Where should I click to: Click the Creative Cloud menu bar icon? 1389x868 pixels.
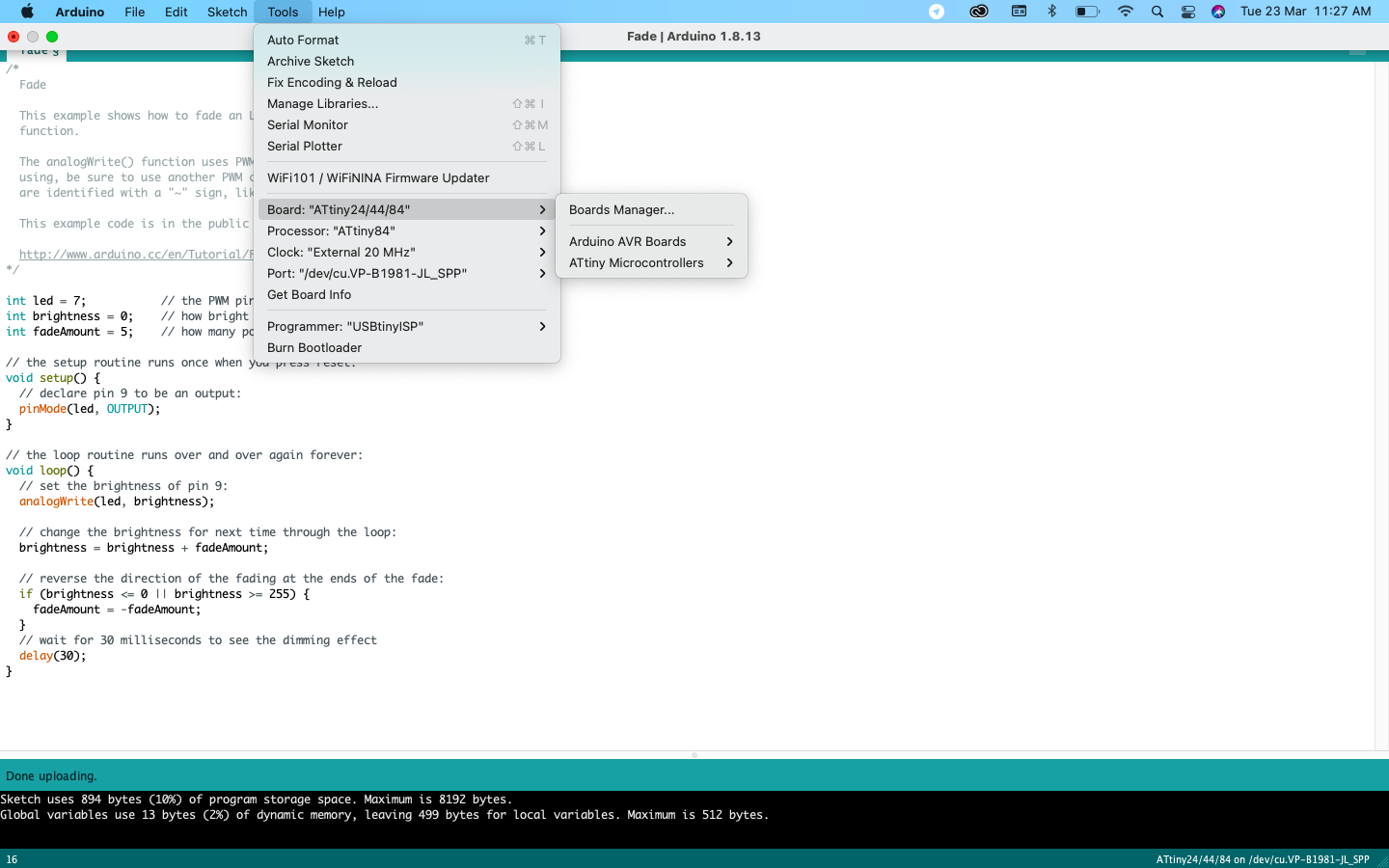(x=979, y=12)
